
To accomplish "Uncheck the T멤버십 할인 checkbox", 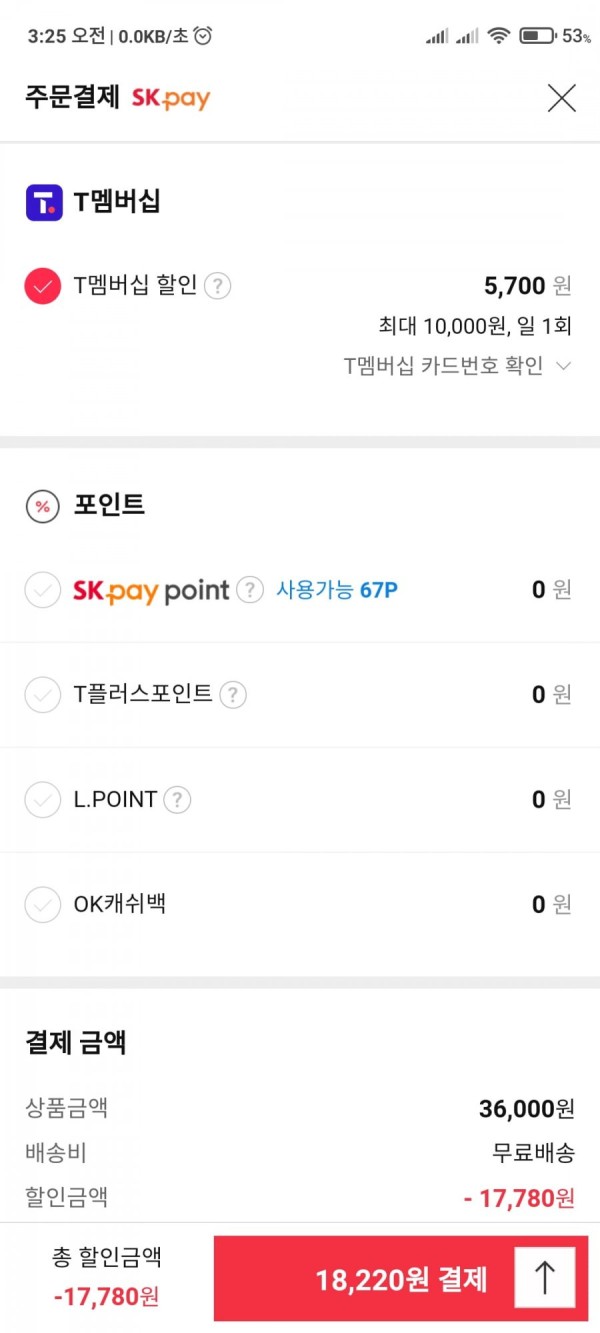I will (43, 287).
